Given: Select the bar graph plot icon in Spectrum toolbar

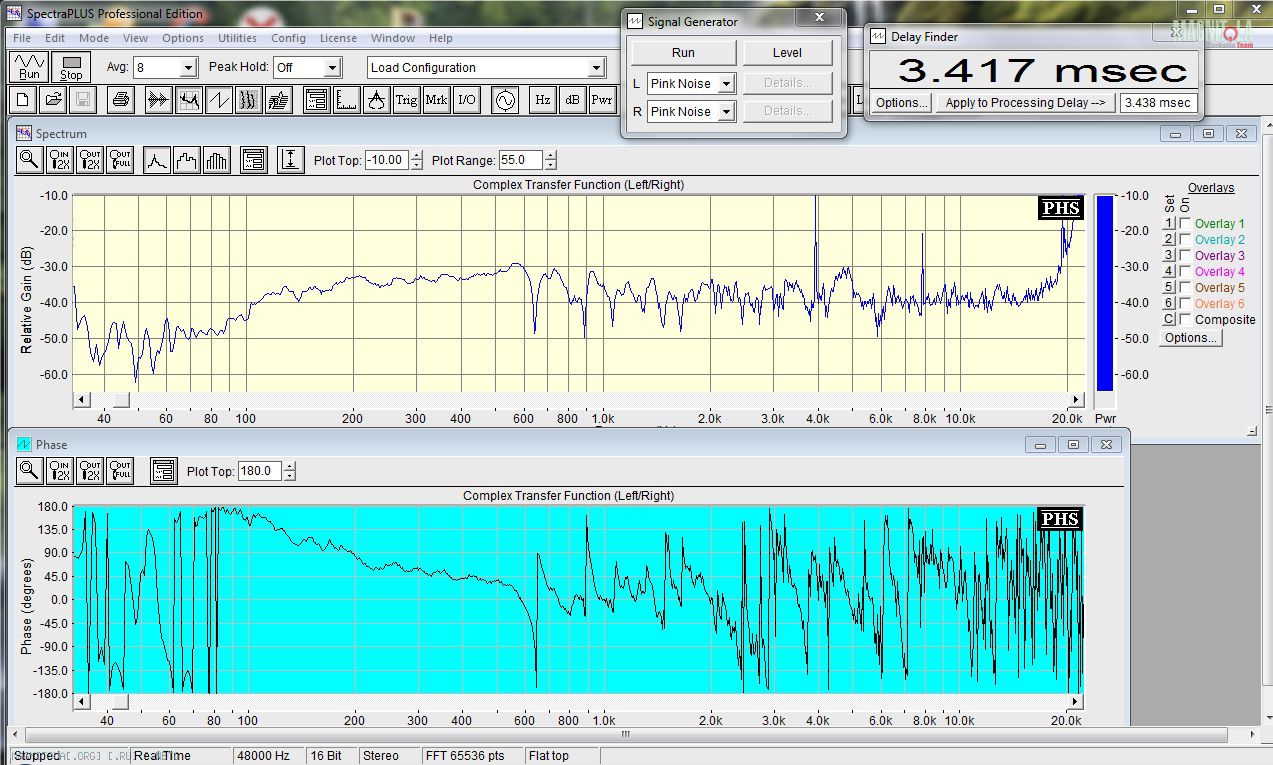Looking at the screenshot, I should click(x=216, y=160).
